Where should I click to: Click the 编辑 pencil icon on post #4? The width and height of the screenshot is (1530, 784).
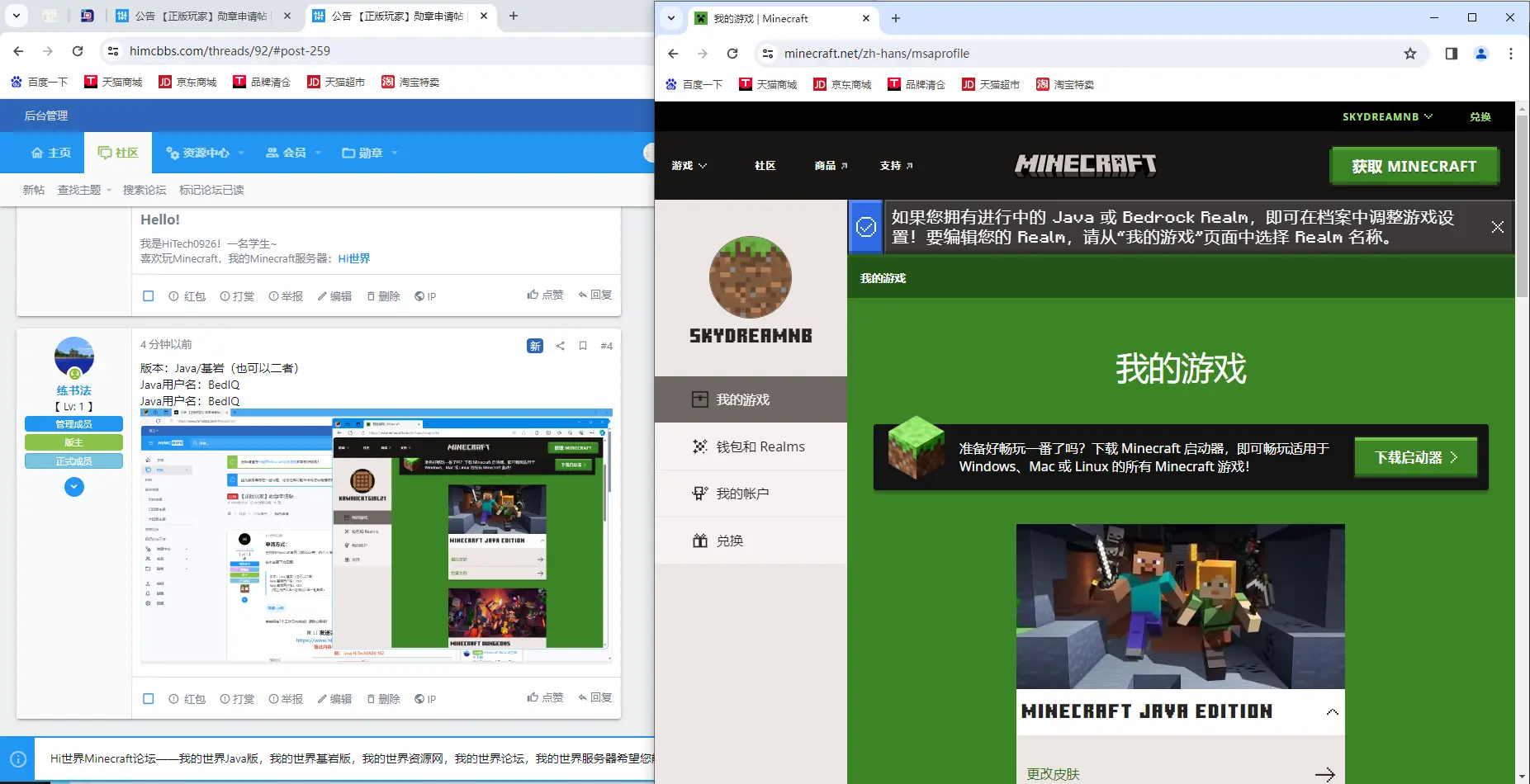click(x=334, y=698)
